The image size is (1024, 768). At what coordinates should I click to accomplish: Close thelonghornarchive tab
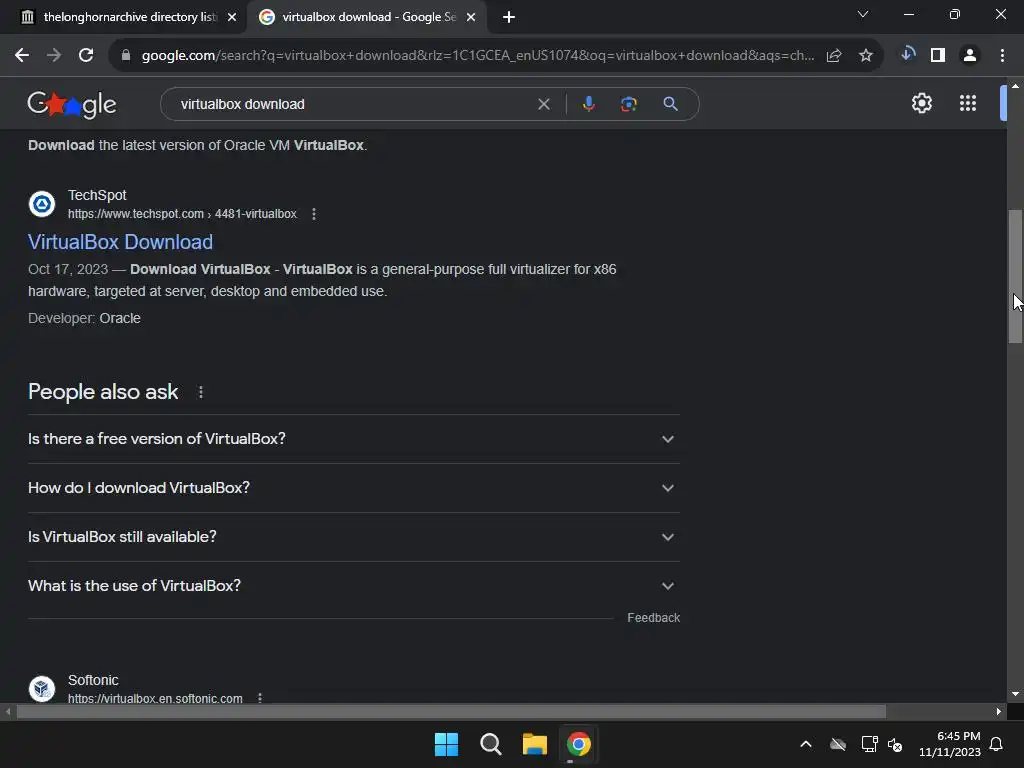coord(232,17)
